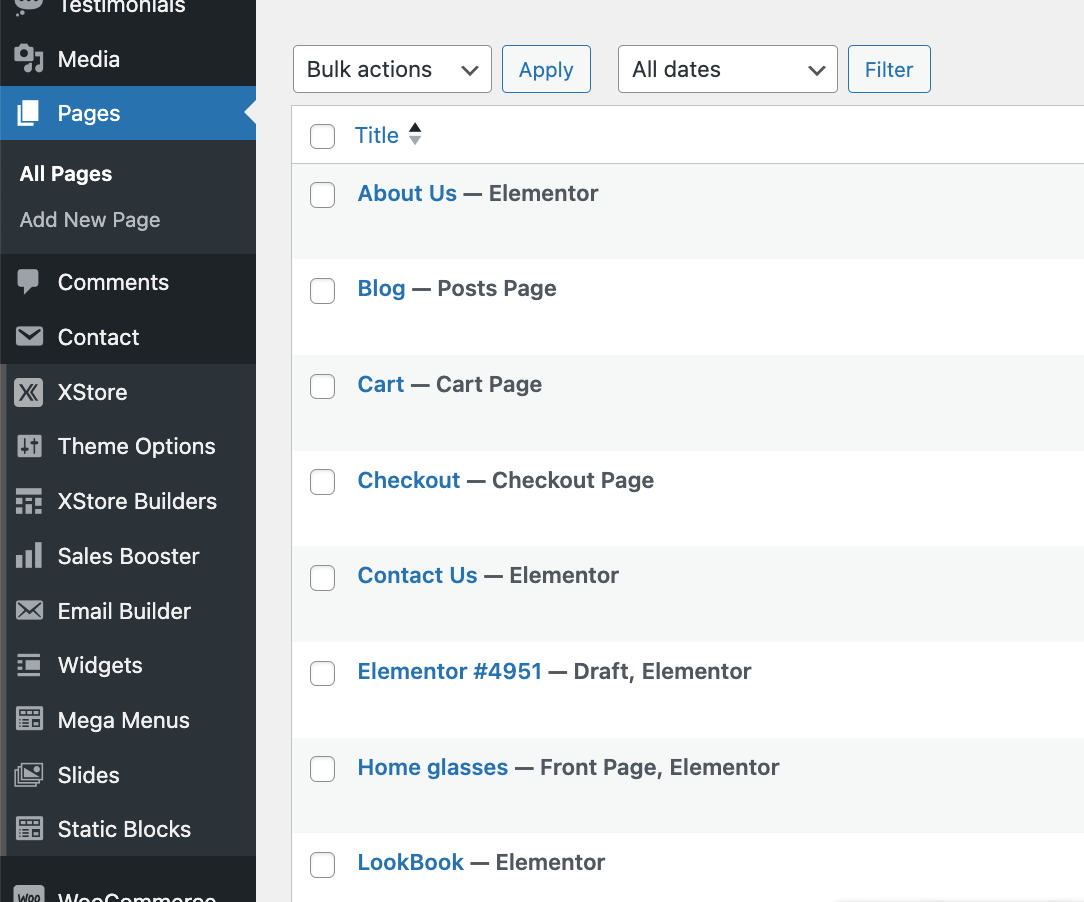Open the Home glasses page link
The image size is (1084, 902).
[433, 767]
